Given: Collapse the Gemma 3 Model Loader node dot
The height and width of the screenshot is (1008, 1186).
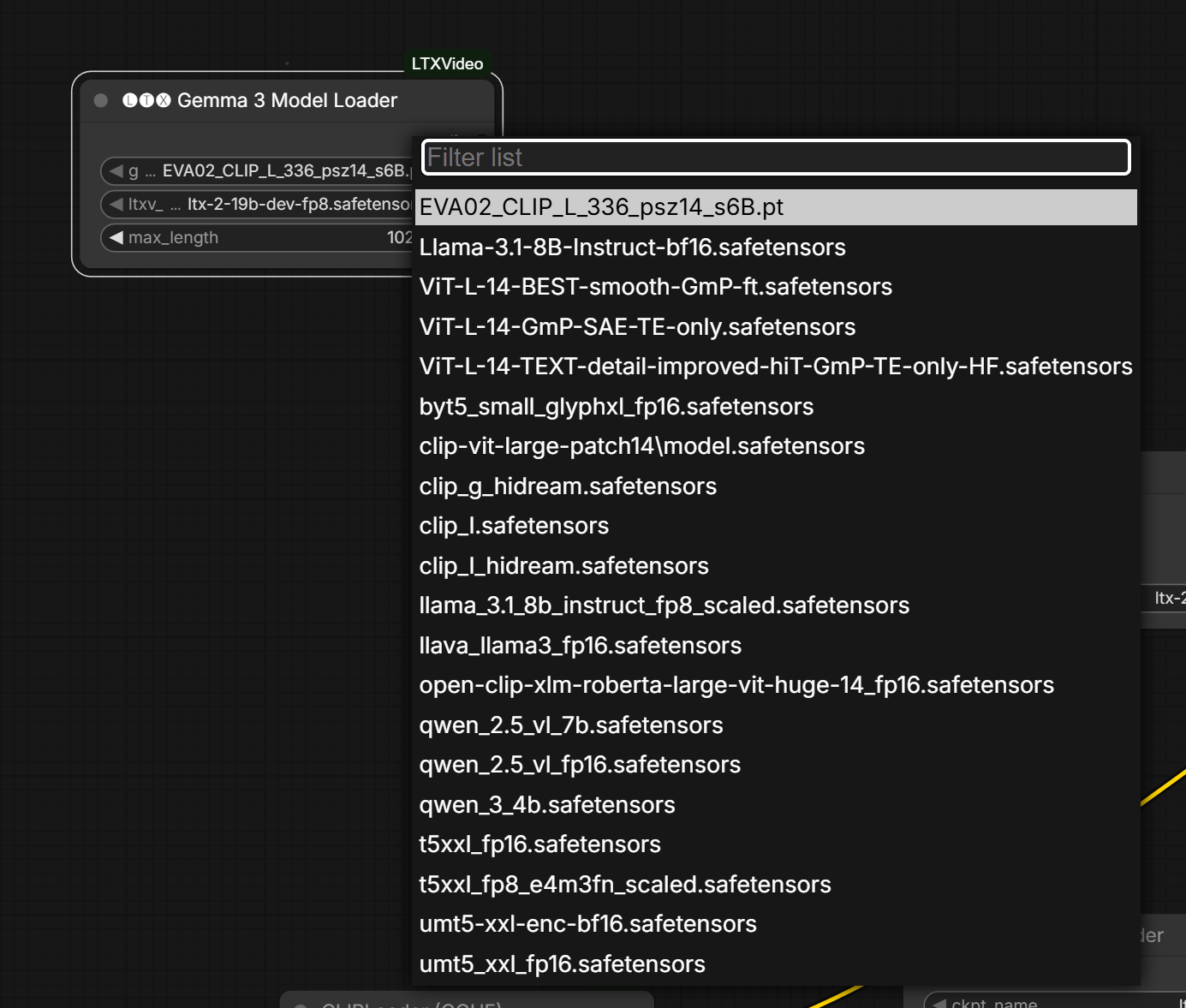Looking at the screenshot, I should (x=101, y=101).
